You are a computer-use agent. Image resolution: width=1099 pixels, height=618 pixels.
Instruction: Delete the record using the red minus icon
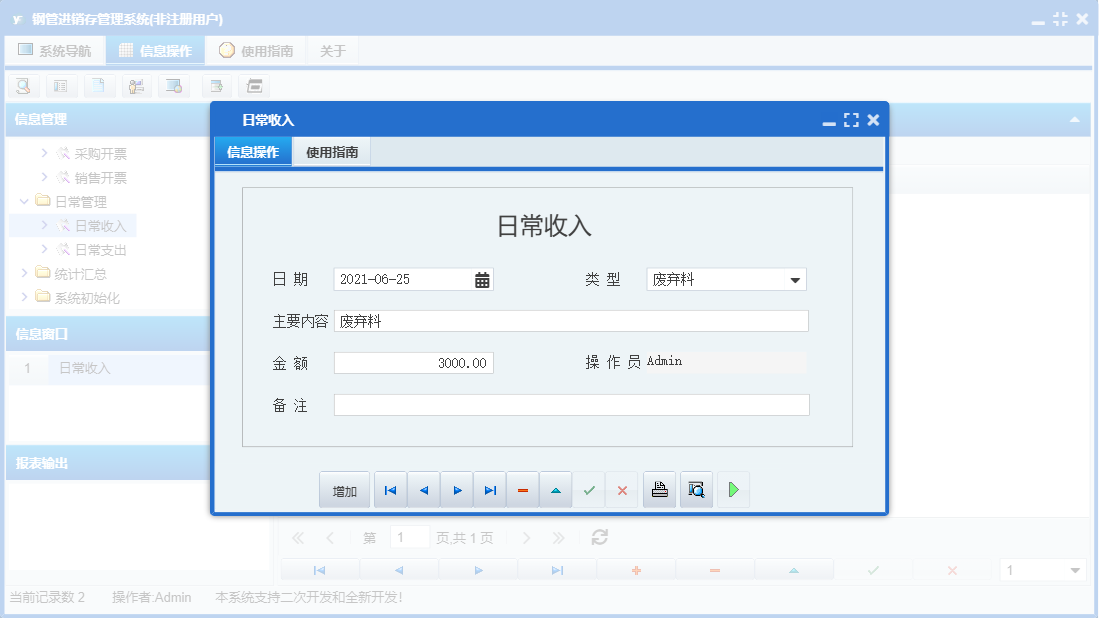[522, 489]
